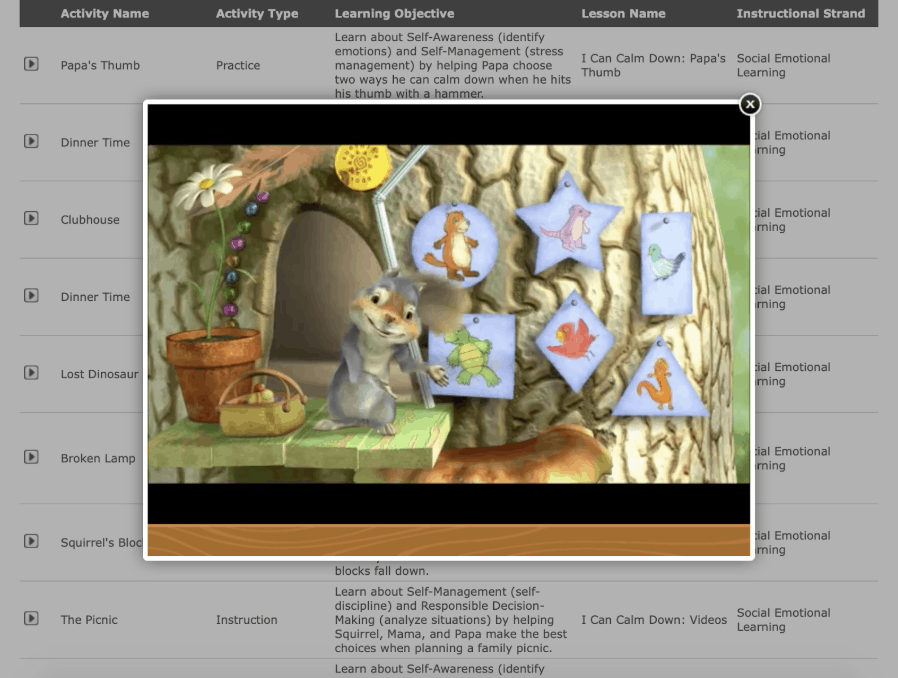Screen dimensions: 898x678
Task: Click 'I Can Calm Down: Videos' lesson
Action: [x=653, y=620]
